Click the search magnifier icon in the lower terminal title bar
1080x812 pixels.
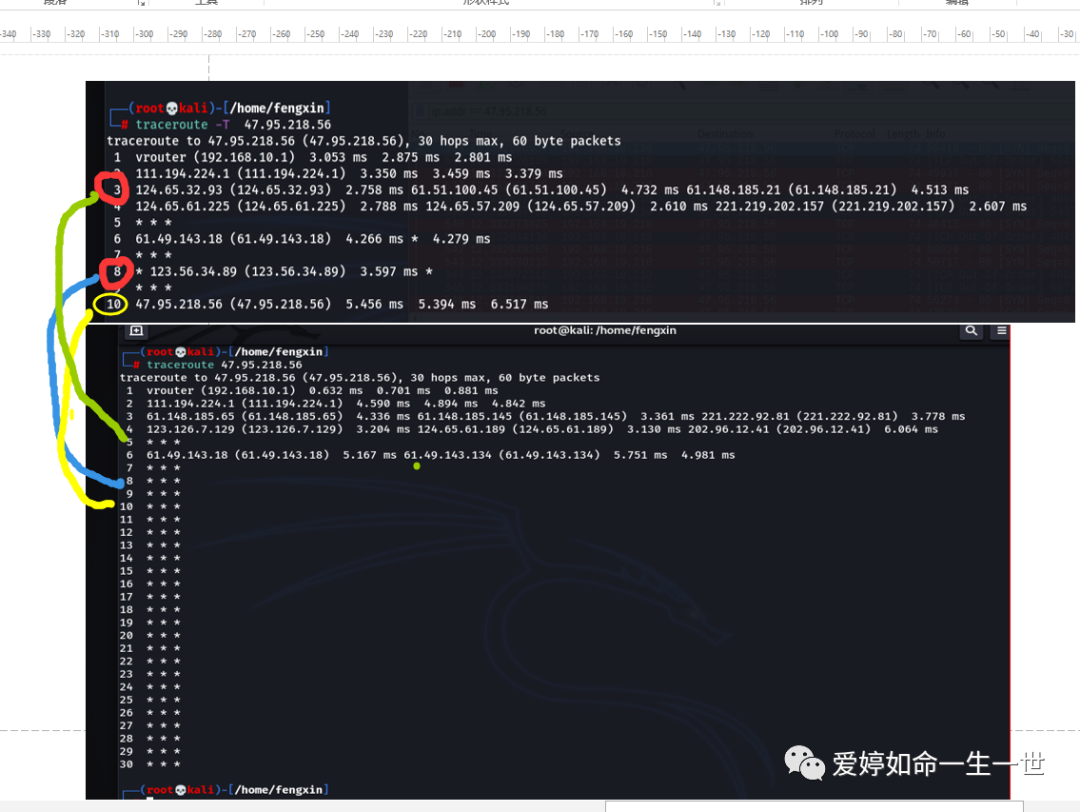pyautogui.click(x=971, y=331)
